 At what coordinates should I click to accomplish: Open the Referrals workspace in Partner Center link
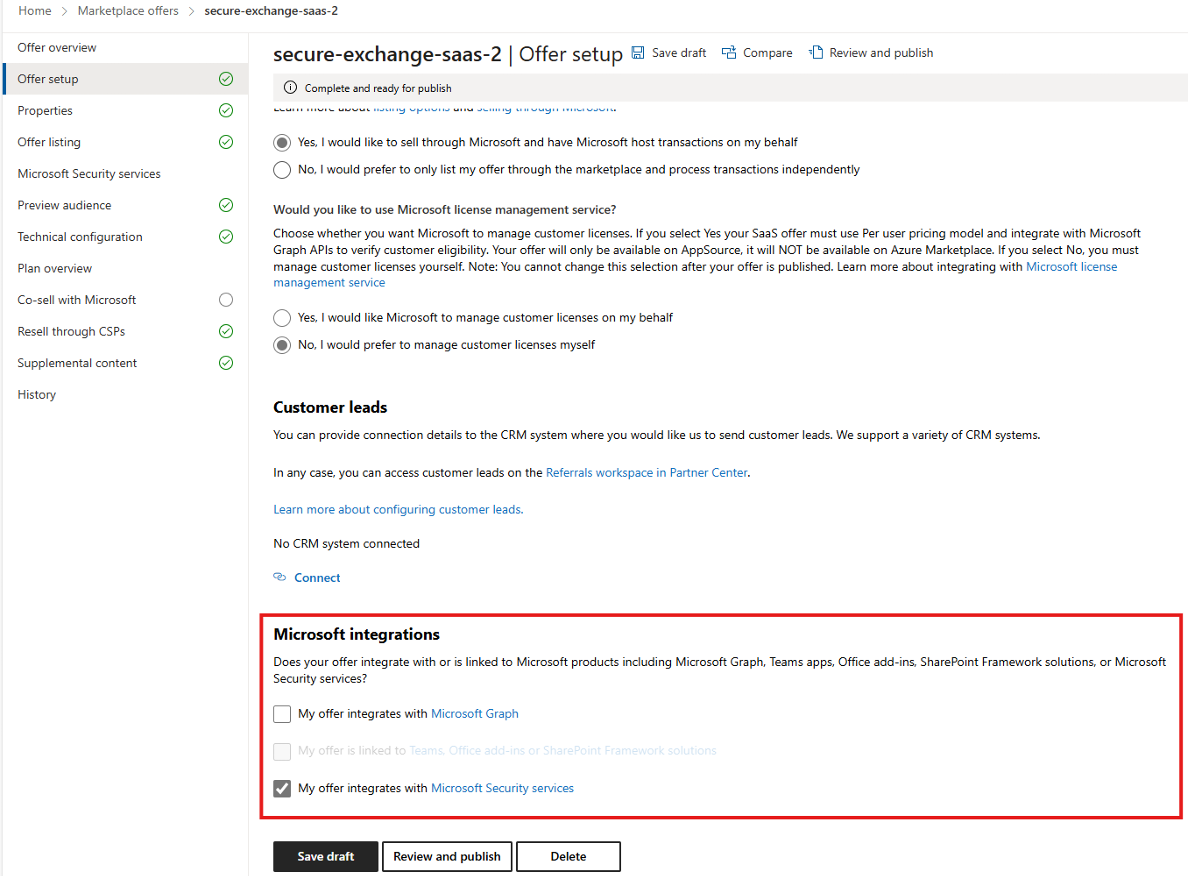646,472
